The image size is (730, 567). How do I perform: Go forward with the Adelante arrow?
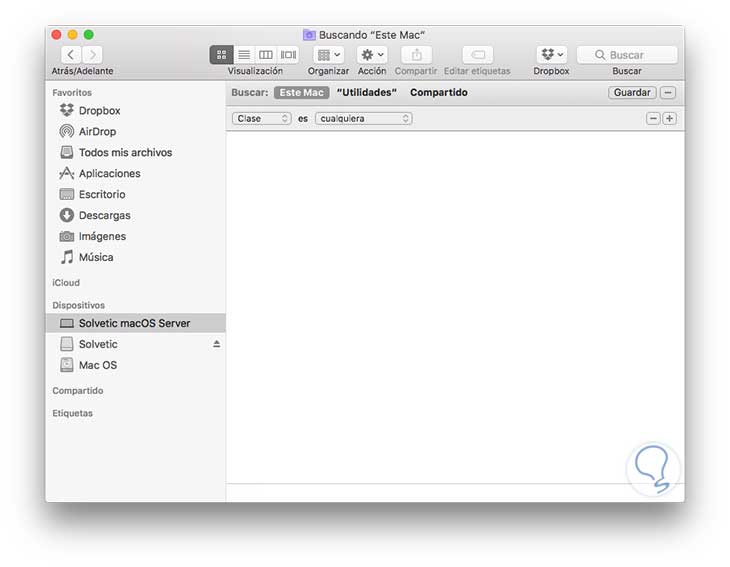93,55
